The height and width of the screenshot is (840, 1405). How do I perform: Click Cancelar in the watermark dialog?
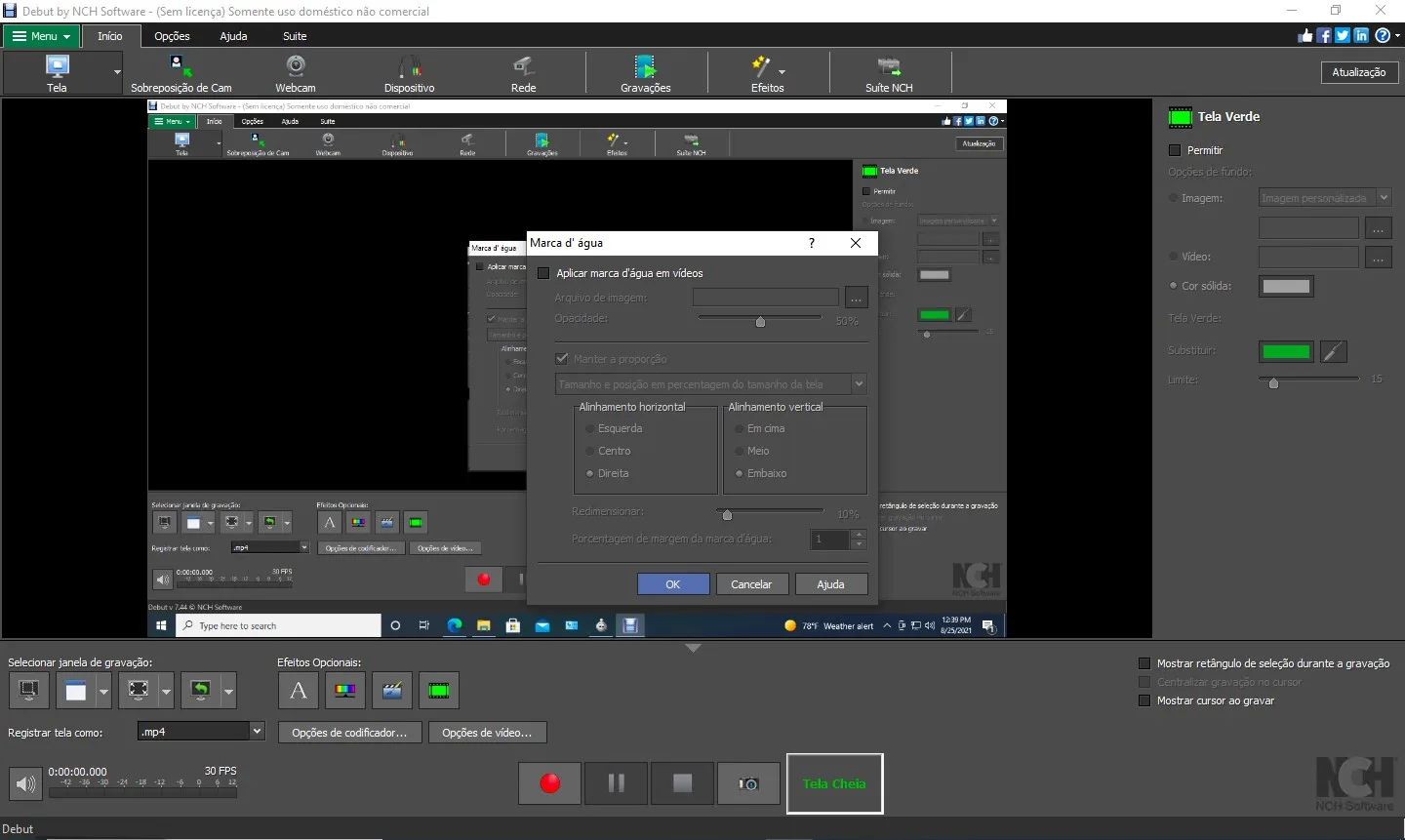pyautogui.click(x=751, y=584)
